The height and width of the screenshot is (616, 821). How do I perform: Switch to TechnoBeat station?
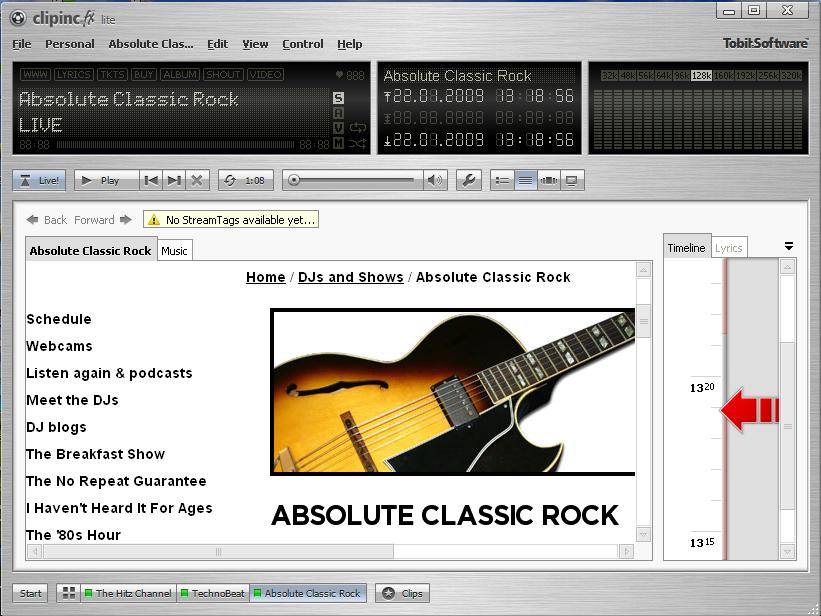[213, 593]
